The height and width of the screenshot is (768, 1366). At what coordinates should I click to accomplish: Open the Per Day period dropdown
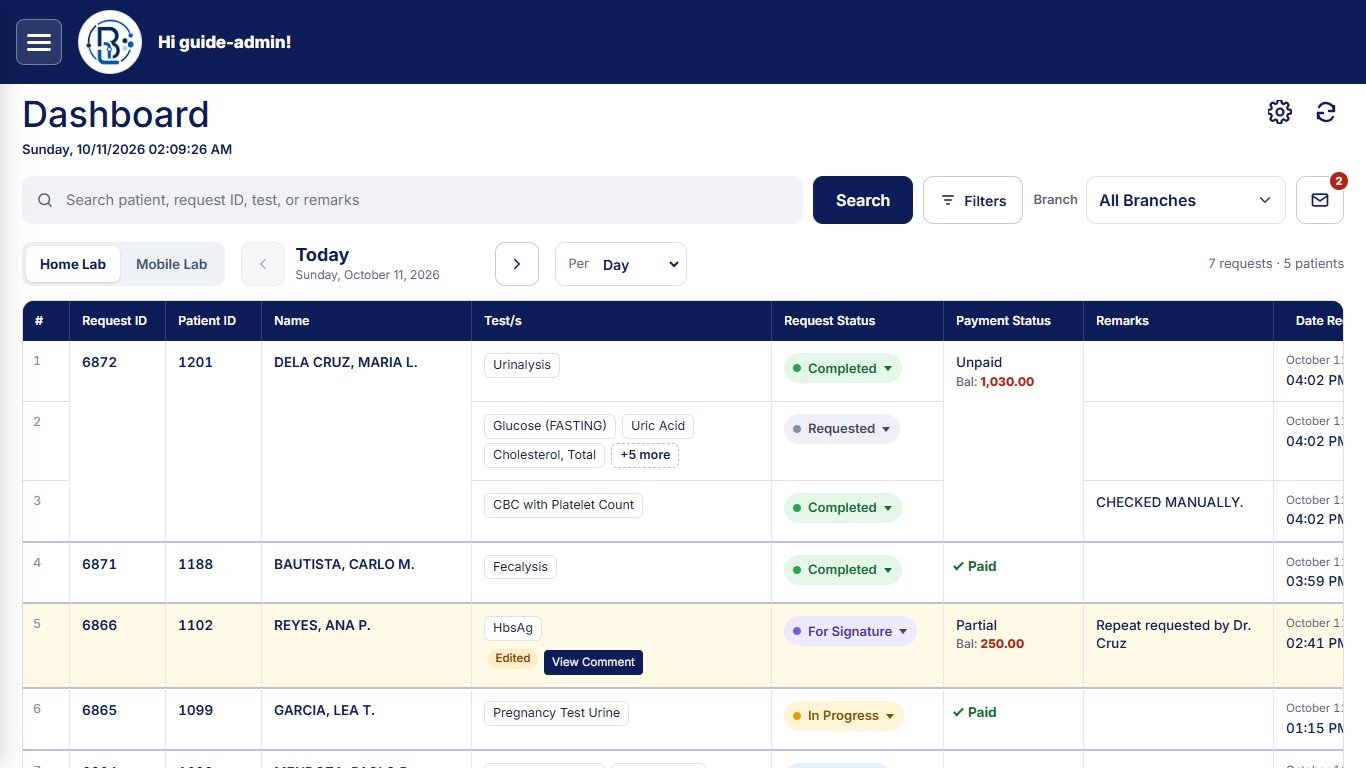[x=621, y=264]
